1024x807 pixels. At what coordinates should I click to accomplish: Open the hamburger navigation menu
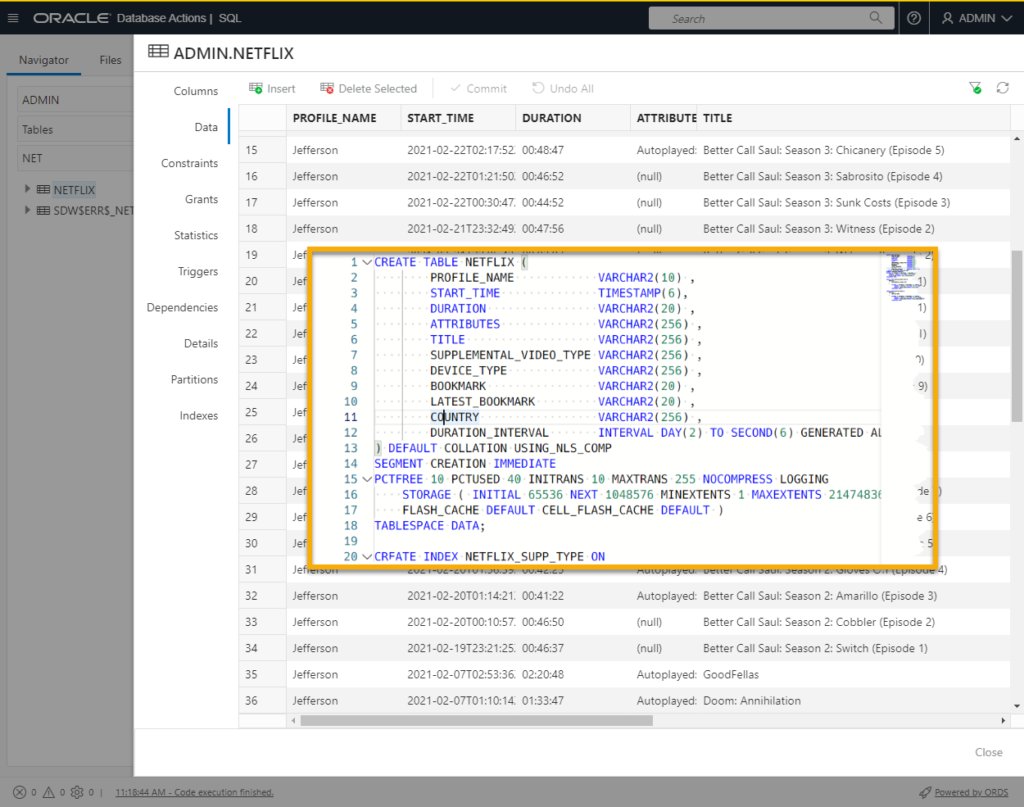pyautogui.click(x=13, y=18)
